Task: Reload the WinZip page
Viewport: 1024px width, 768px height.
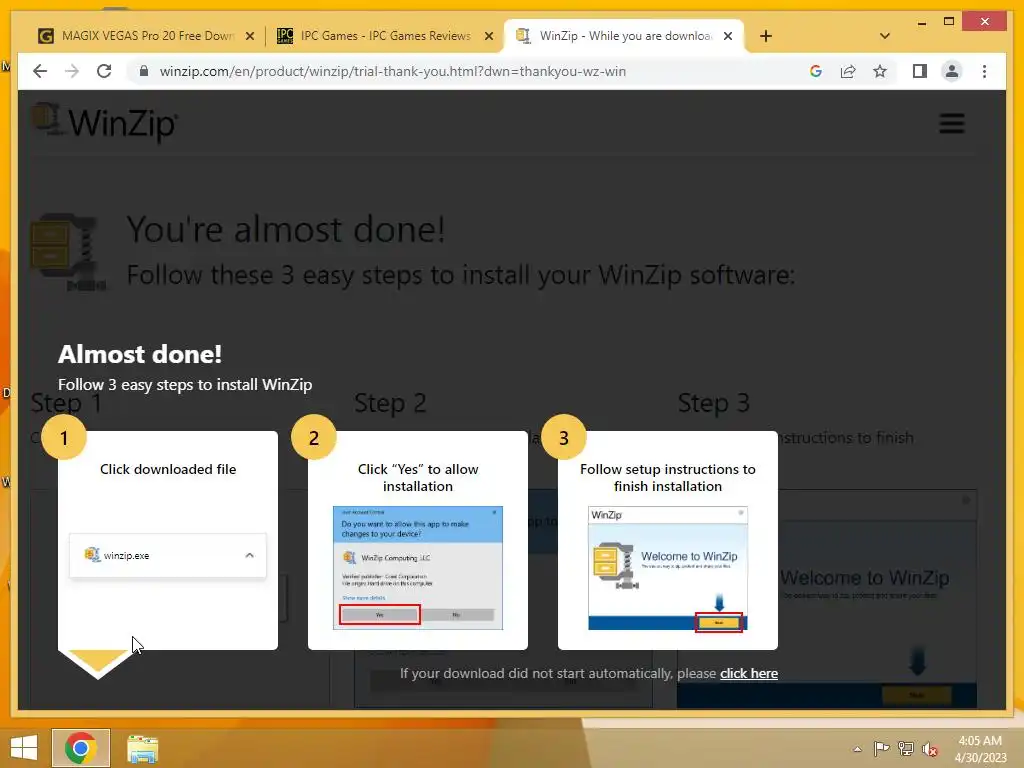Action: tap(104, 71)
